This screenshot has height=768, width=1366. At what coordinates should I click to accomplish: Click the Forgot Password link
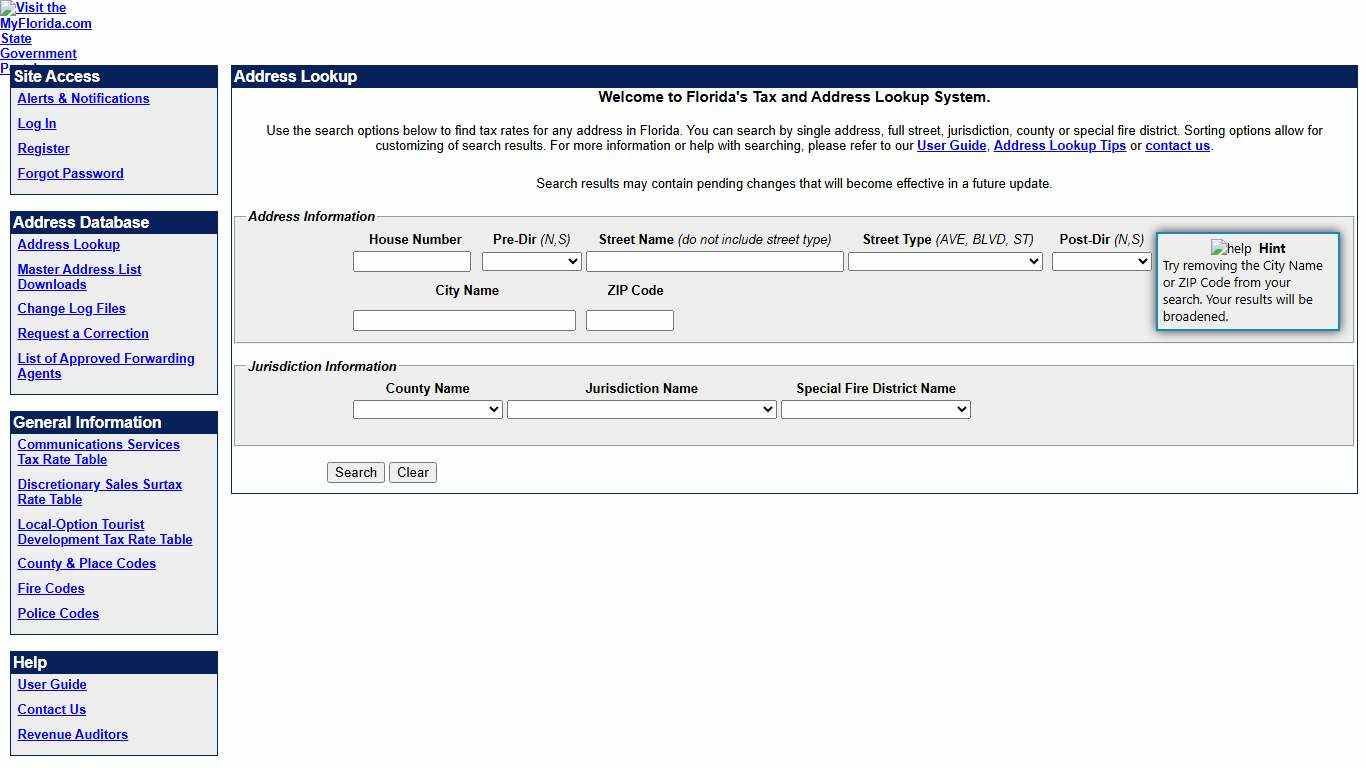(x=70, y=173)
